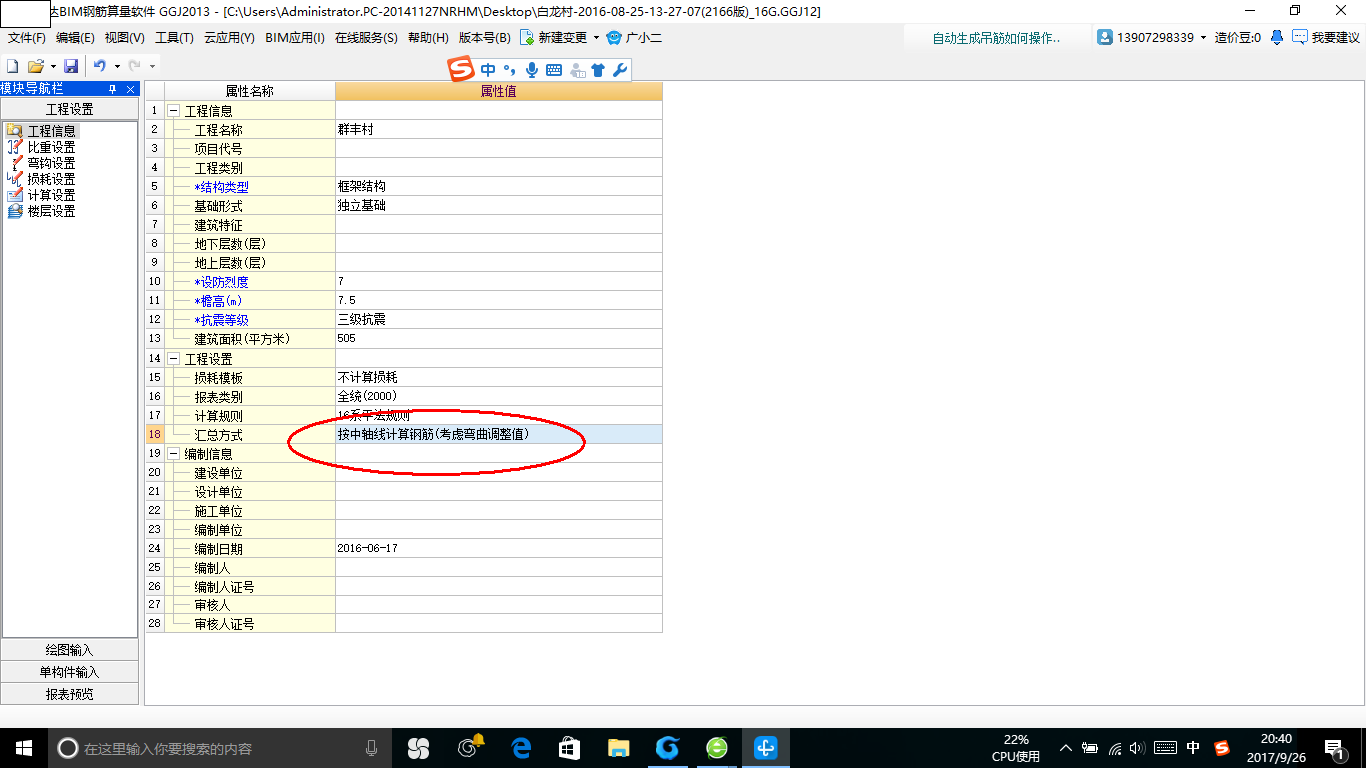Click the Sogou voice input microphone
Image resolution: width=1366 pixels, height=768 pixels.
pos(531,70)
